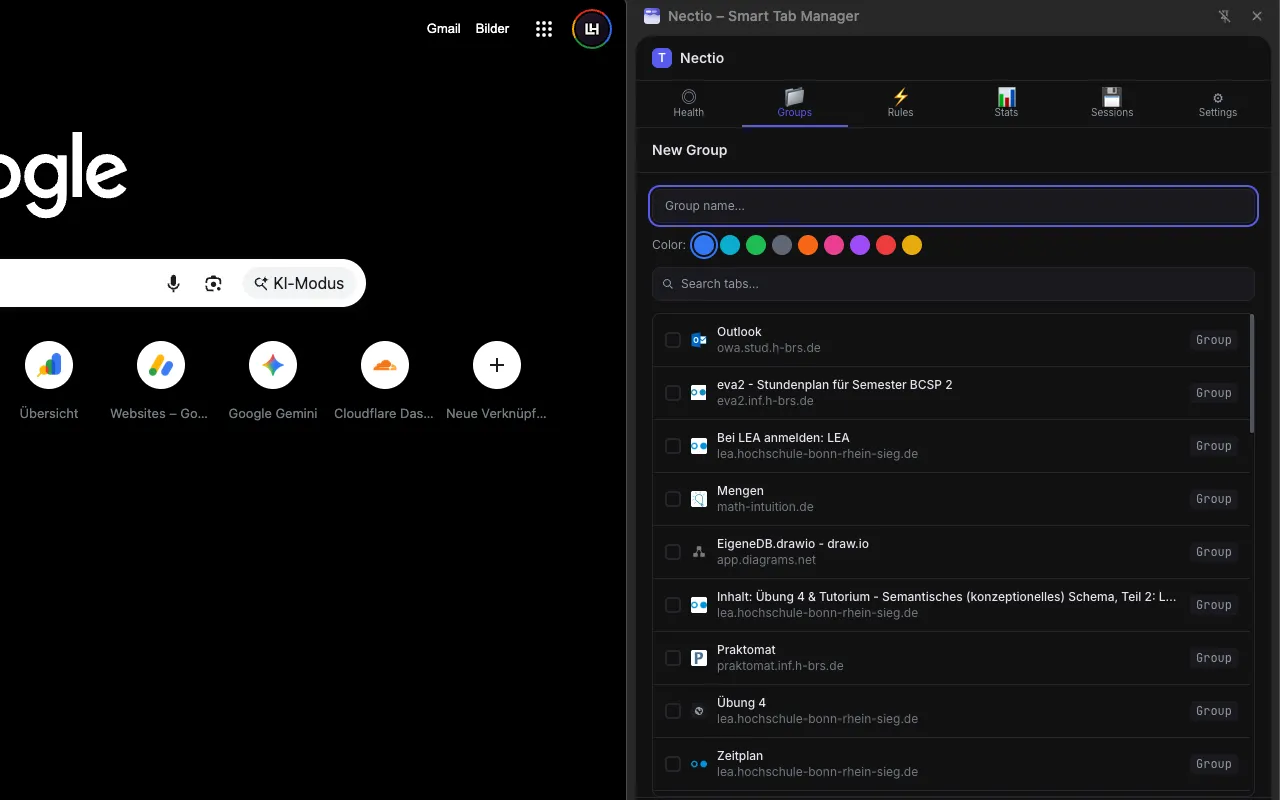Click the Inhalt: Übung 4 & Tutorium favicon

(x=699, y=605)
